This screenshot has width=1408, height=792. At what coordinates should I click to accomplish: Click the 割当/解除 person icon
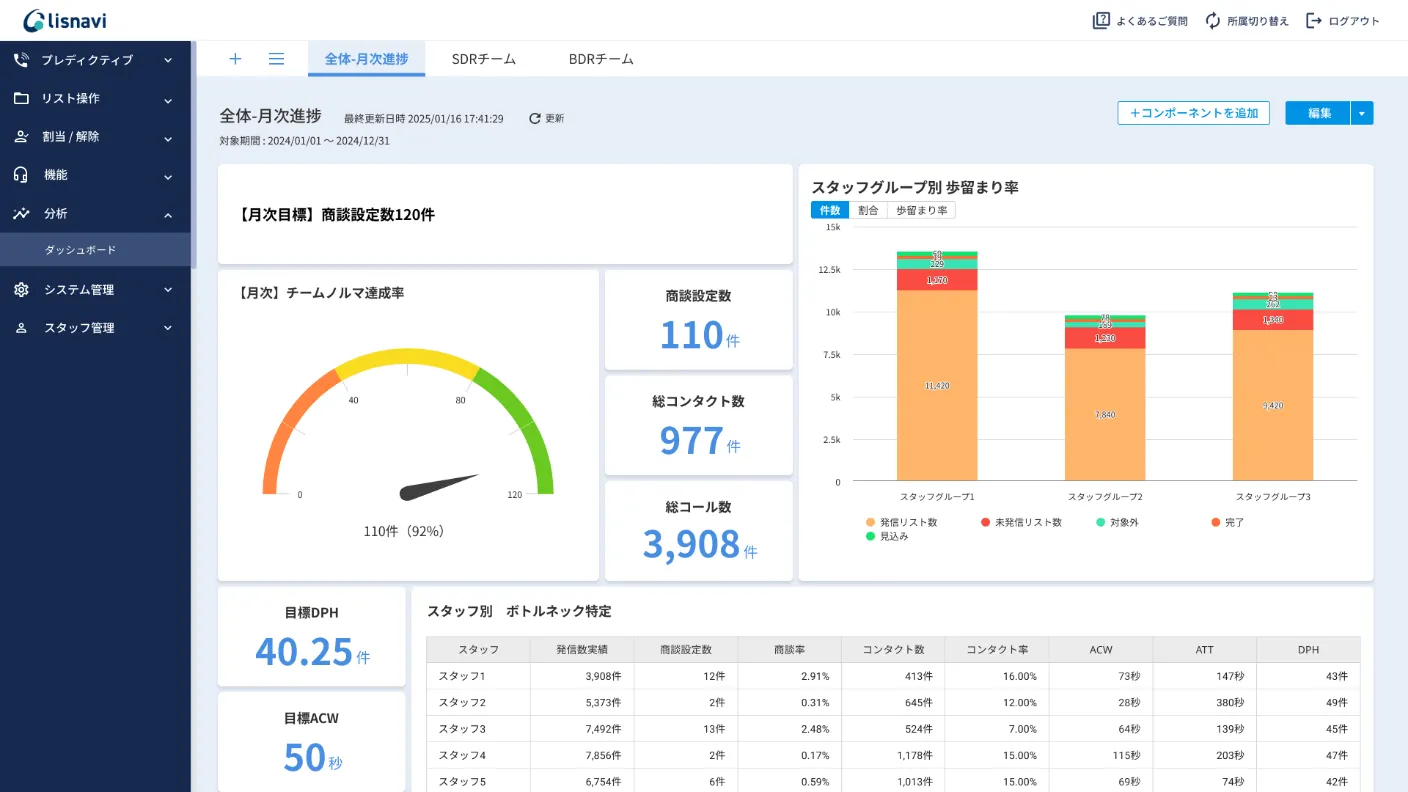point(21,136)
